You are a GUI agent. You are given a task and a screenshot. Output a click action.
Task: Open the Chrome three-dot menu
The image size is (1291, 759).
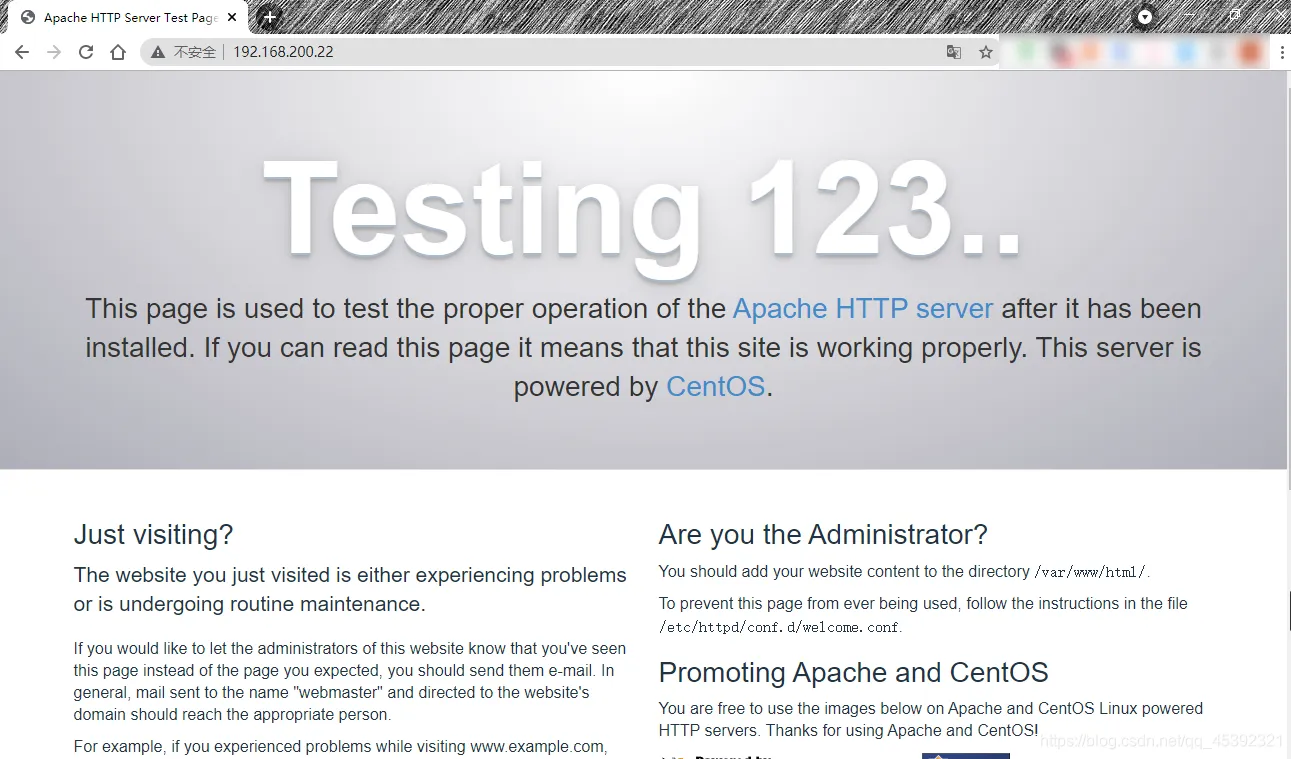(1282, 52)
